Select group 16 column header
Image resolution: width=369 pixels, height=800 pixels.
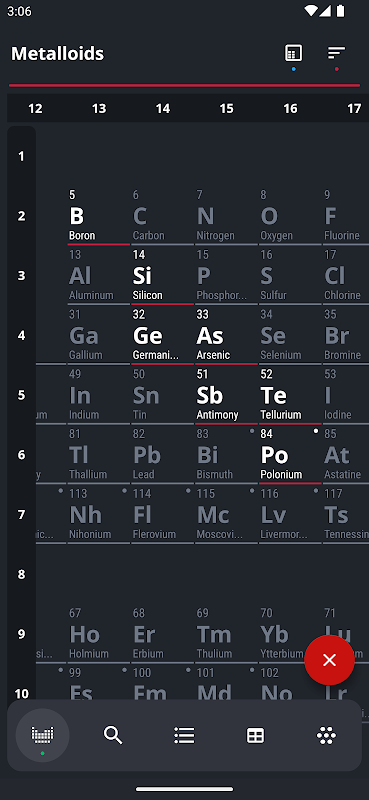pos(290,108)
